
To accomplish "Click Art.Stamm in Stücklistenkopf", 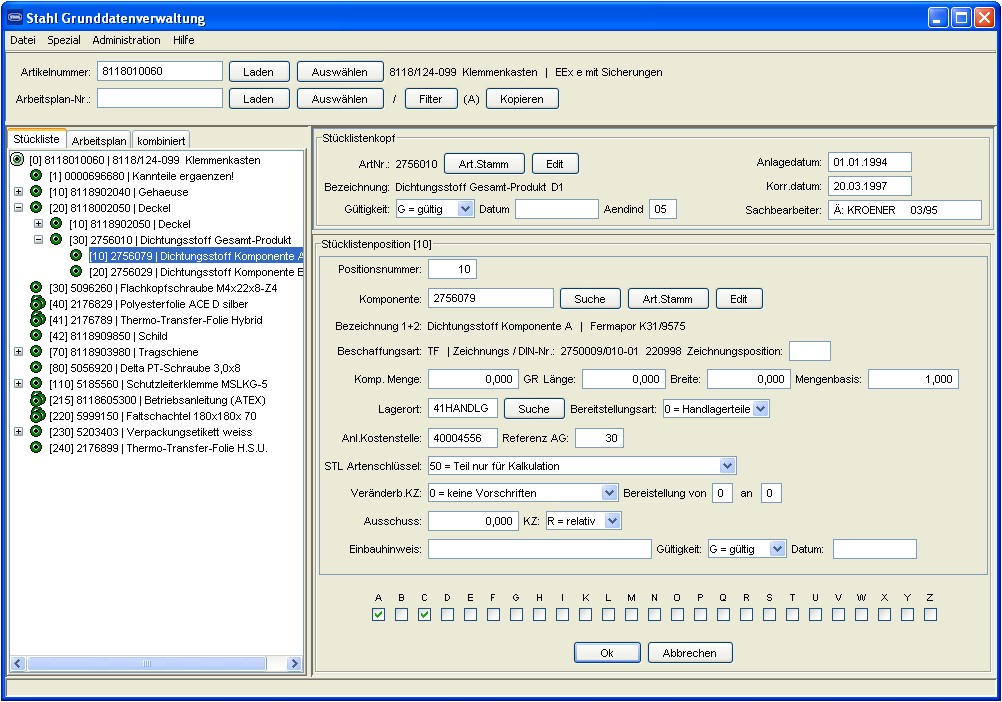I will tap(484, 164).
